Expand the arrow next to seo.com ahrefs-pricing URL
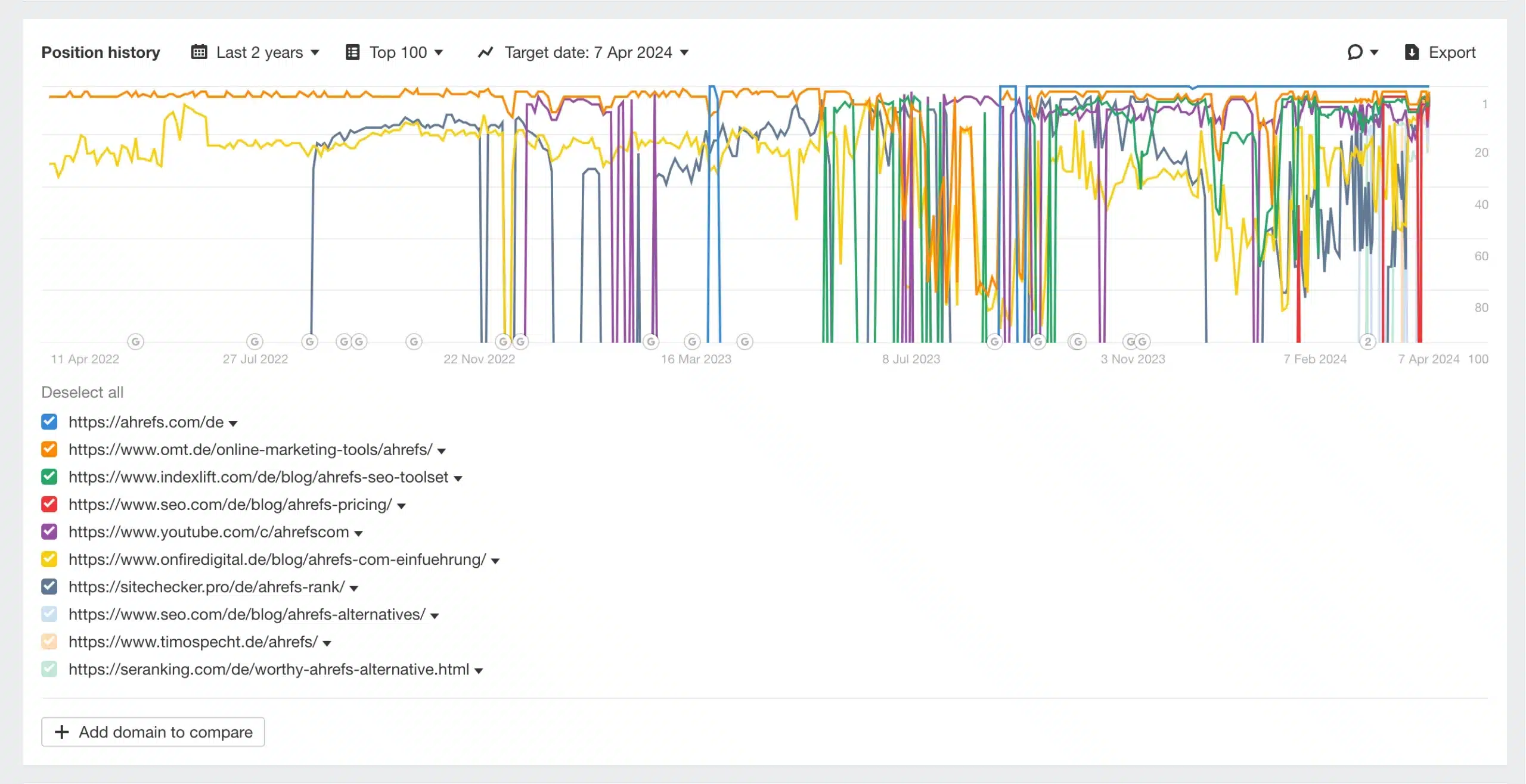 click(x=401, y=506)
